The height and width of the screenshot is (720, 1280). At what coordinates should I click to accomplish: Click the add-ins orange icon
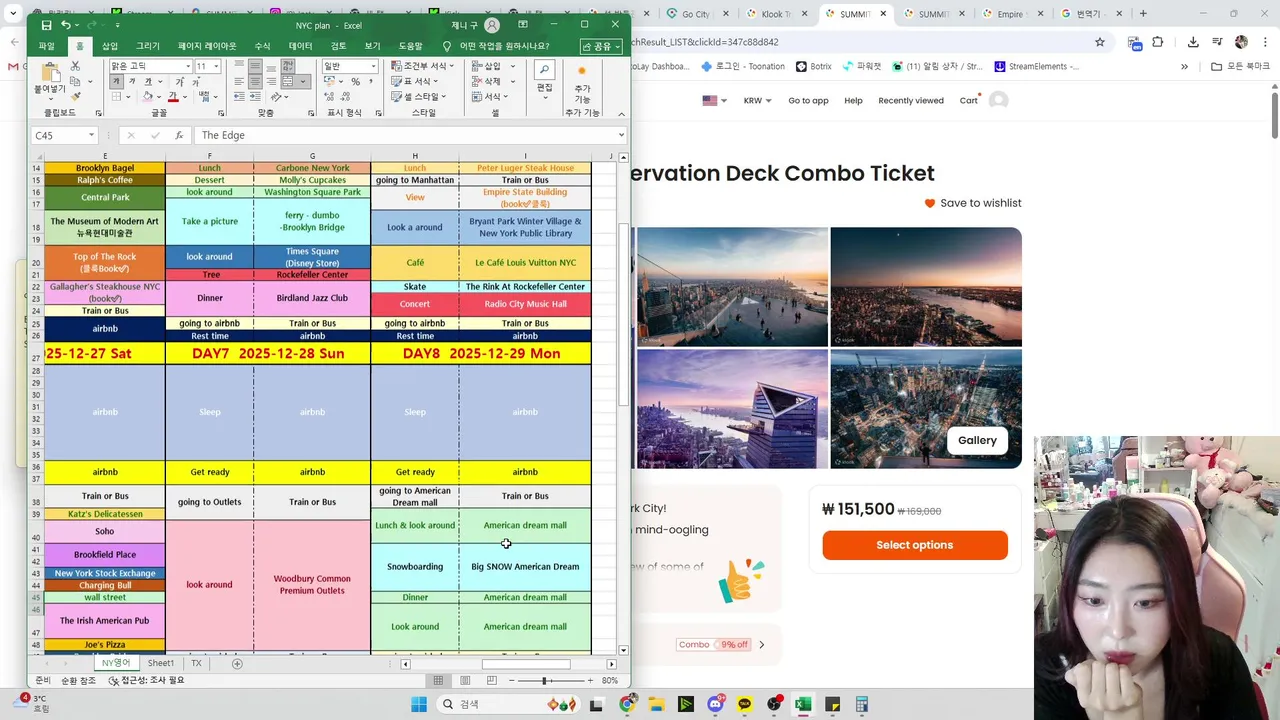point(582,71)
